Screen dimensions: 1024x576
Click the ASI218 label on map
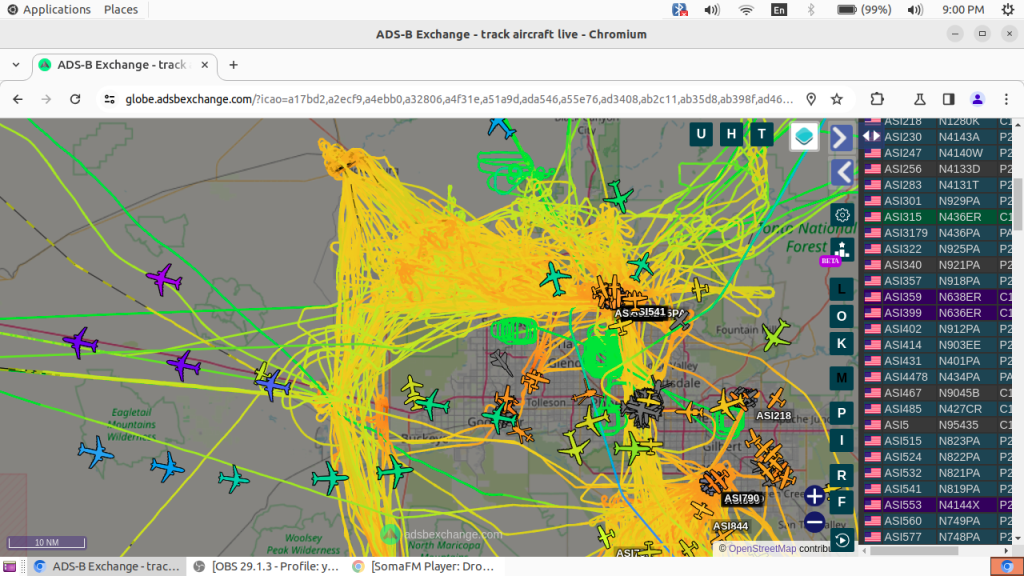[773, 415]
